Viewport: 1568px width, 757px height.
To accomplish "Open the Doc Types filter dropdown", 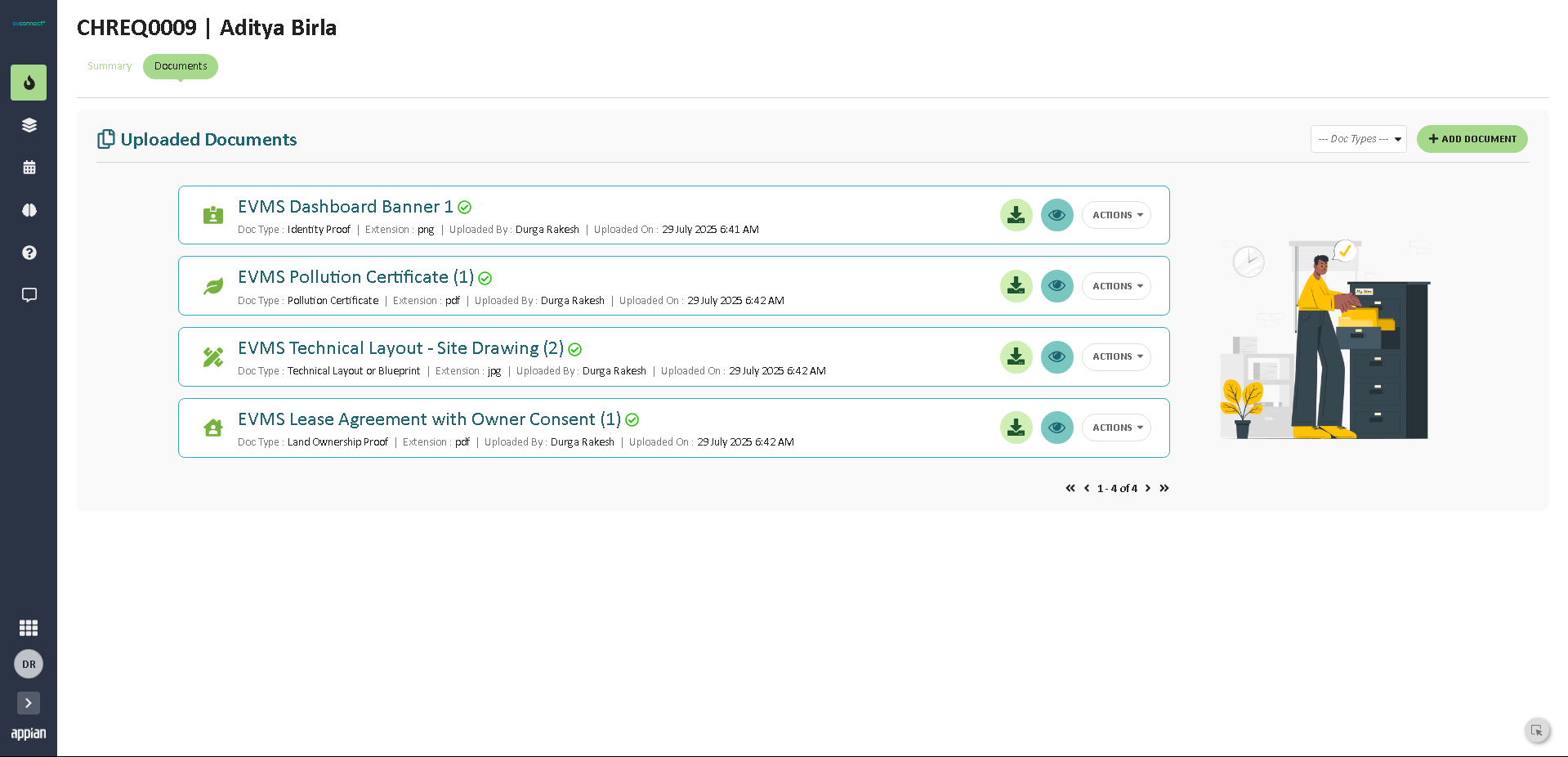I will coord(1358,139).
